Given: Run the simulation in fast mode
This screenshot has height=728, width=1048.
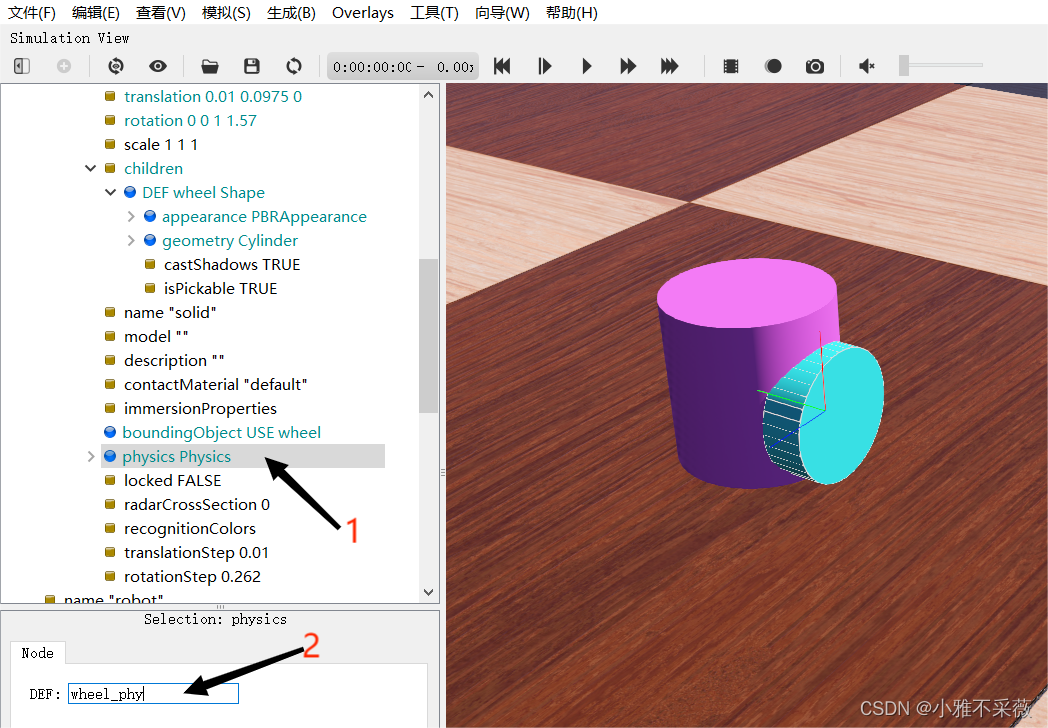Looking at the screenshot, I should pyautogui.click(x=628, y=66).
